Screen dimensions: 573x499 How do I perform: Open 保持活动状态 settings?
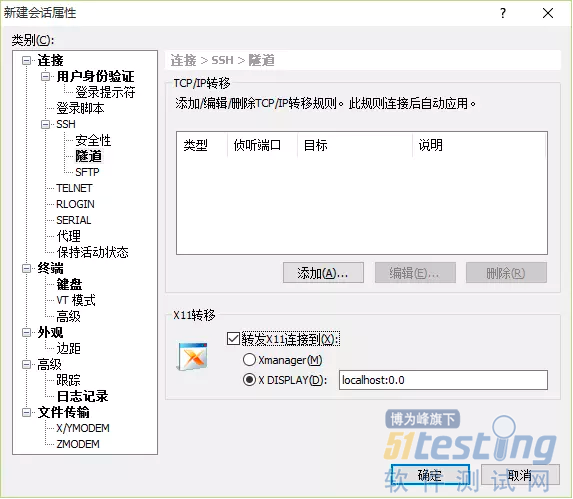click(x=92, y=252)
